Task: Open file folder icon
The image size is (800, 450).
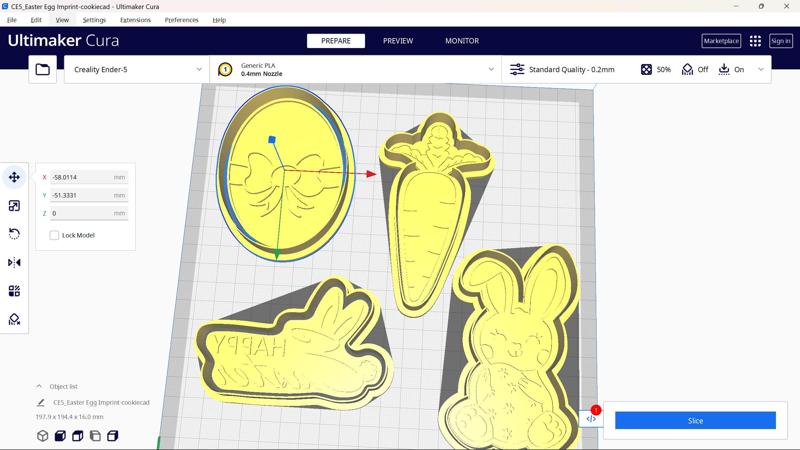Action: [42, 69]
